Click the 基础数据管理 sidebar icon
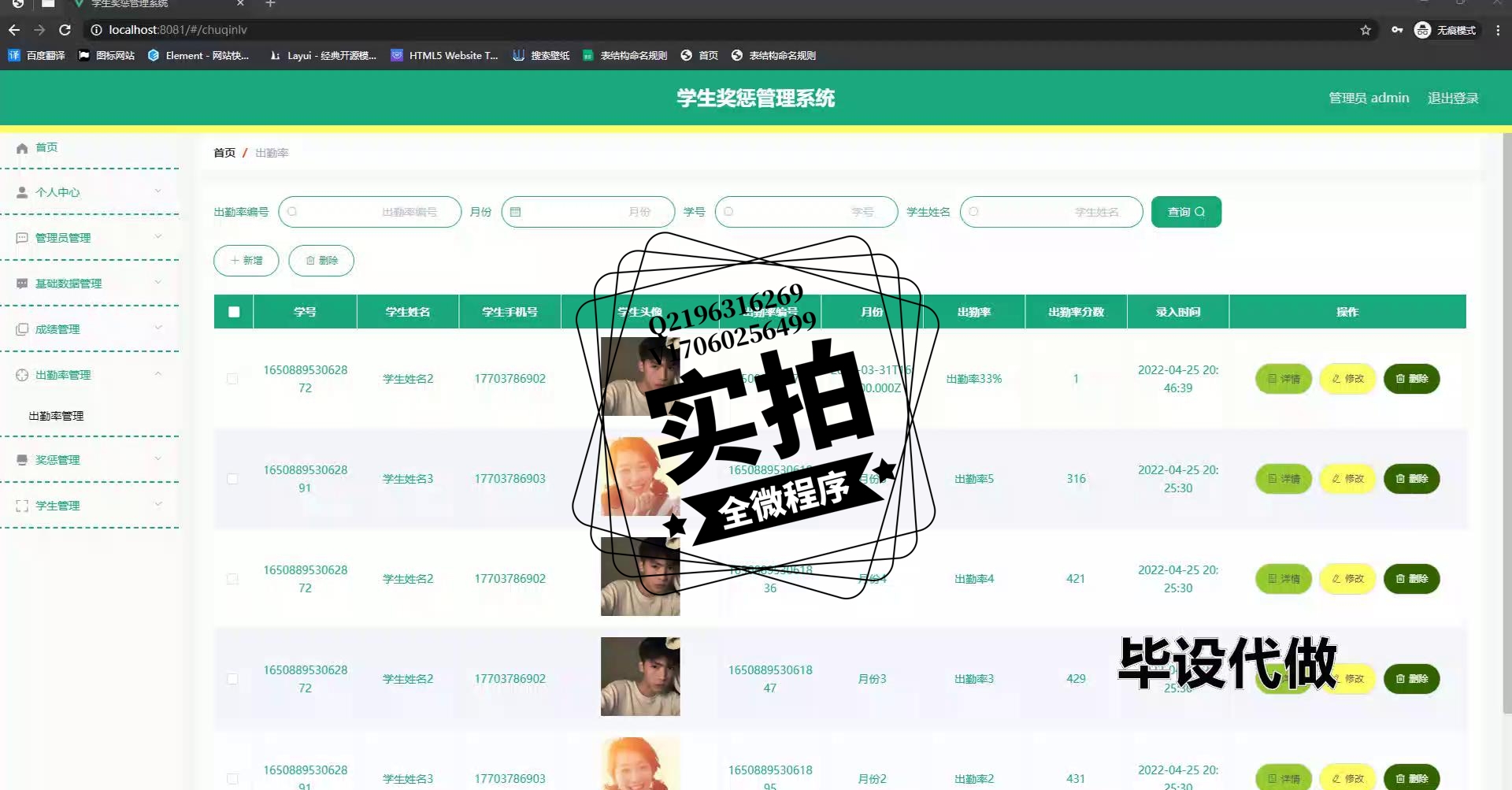This screenshot has height=790, width=1512. (22, 284)
